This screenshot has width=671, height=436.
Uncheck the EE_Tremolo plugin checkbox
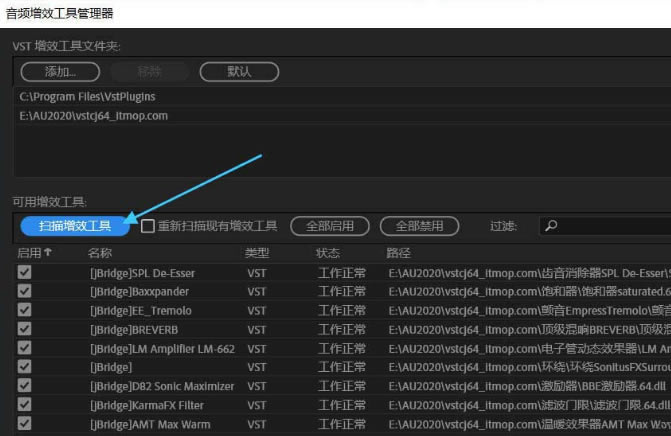(x=24, y=310)
